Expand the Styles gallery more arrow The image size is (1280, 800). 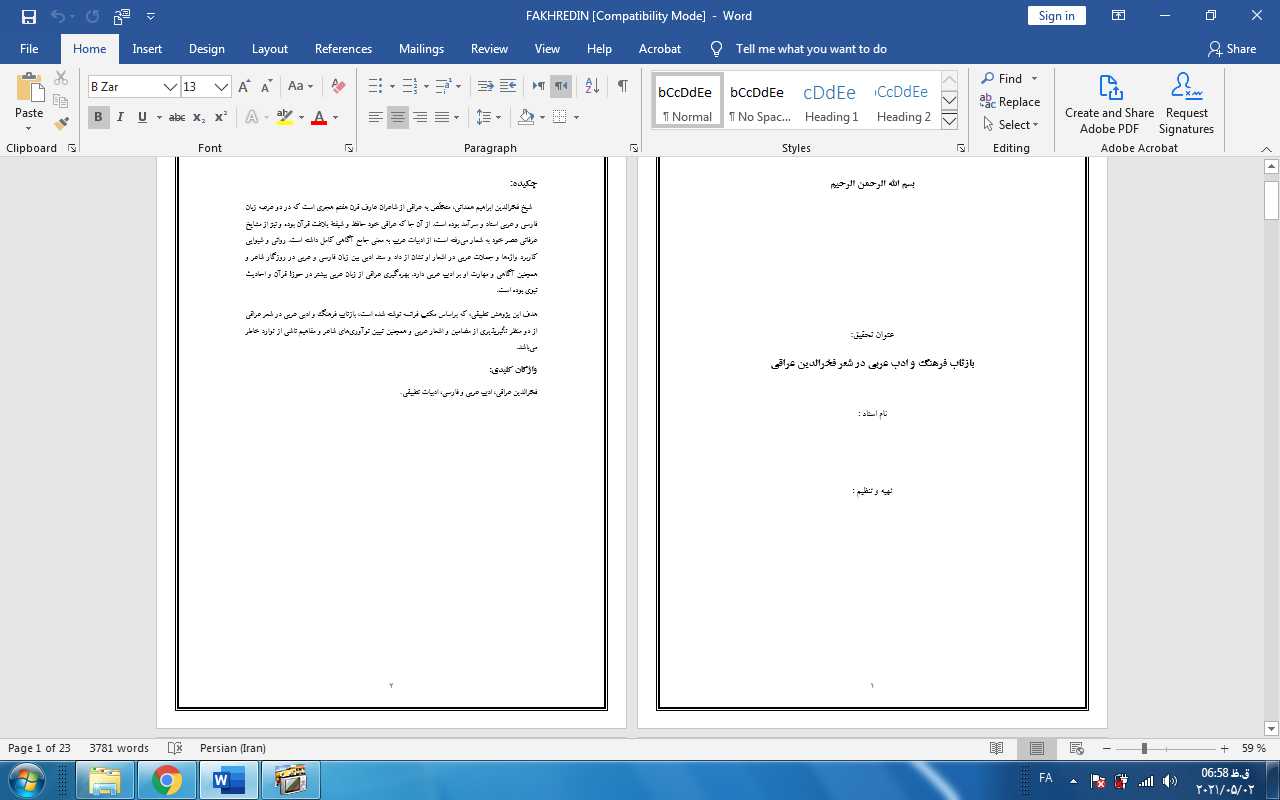(x=949, y=121)
